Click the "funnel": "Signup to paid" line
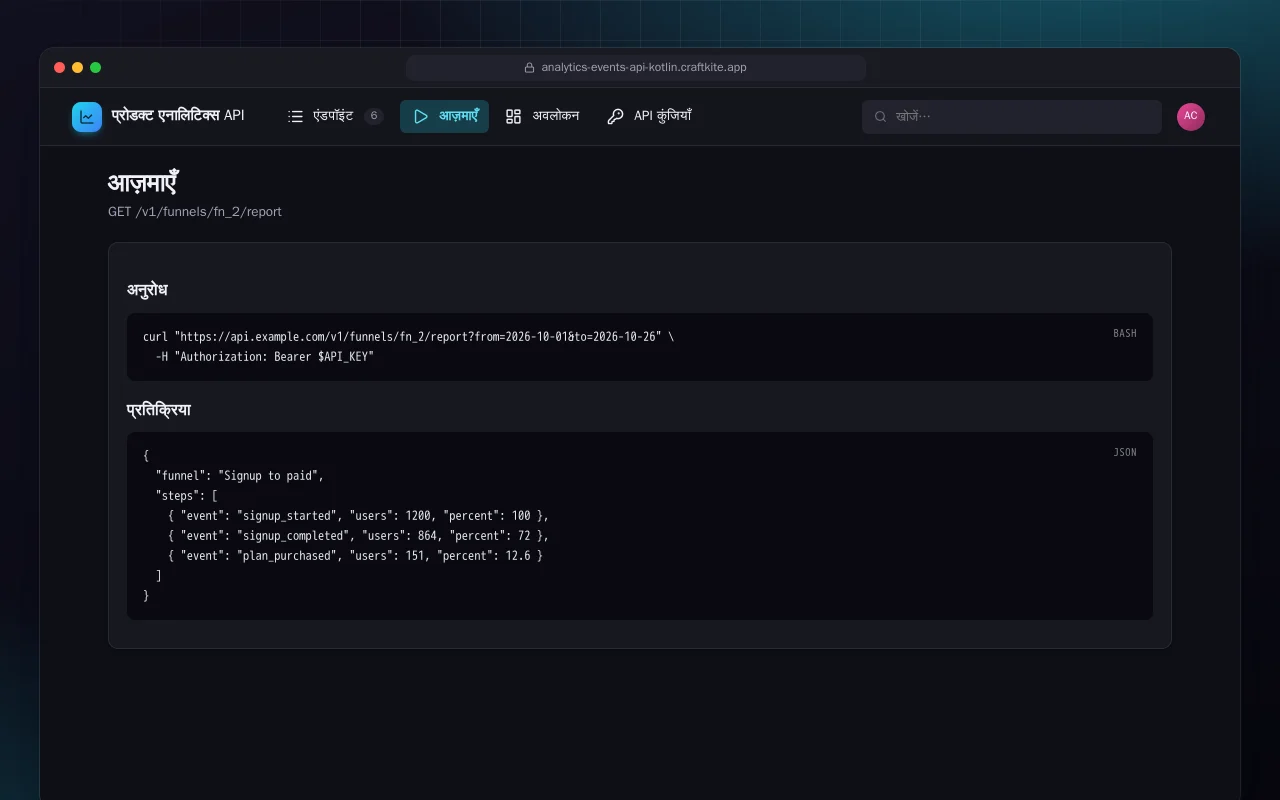Viewport: 1280px width, 800px height. (240, 476)
